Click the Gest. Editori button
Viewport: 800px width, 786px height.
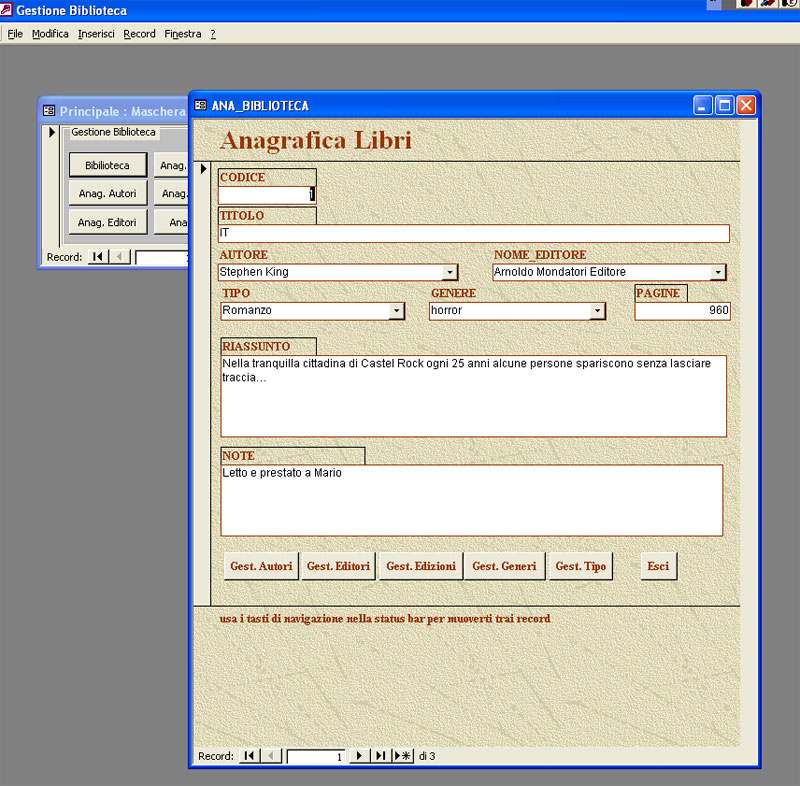tap(338, 566)
